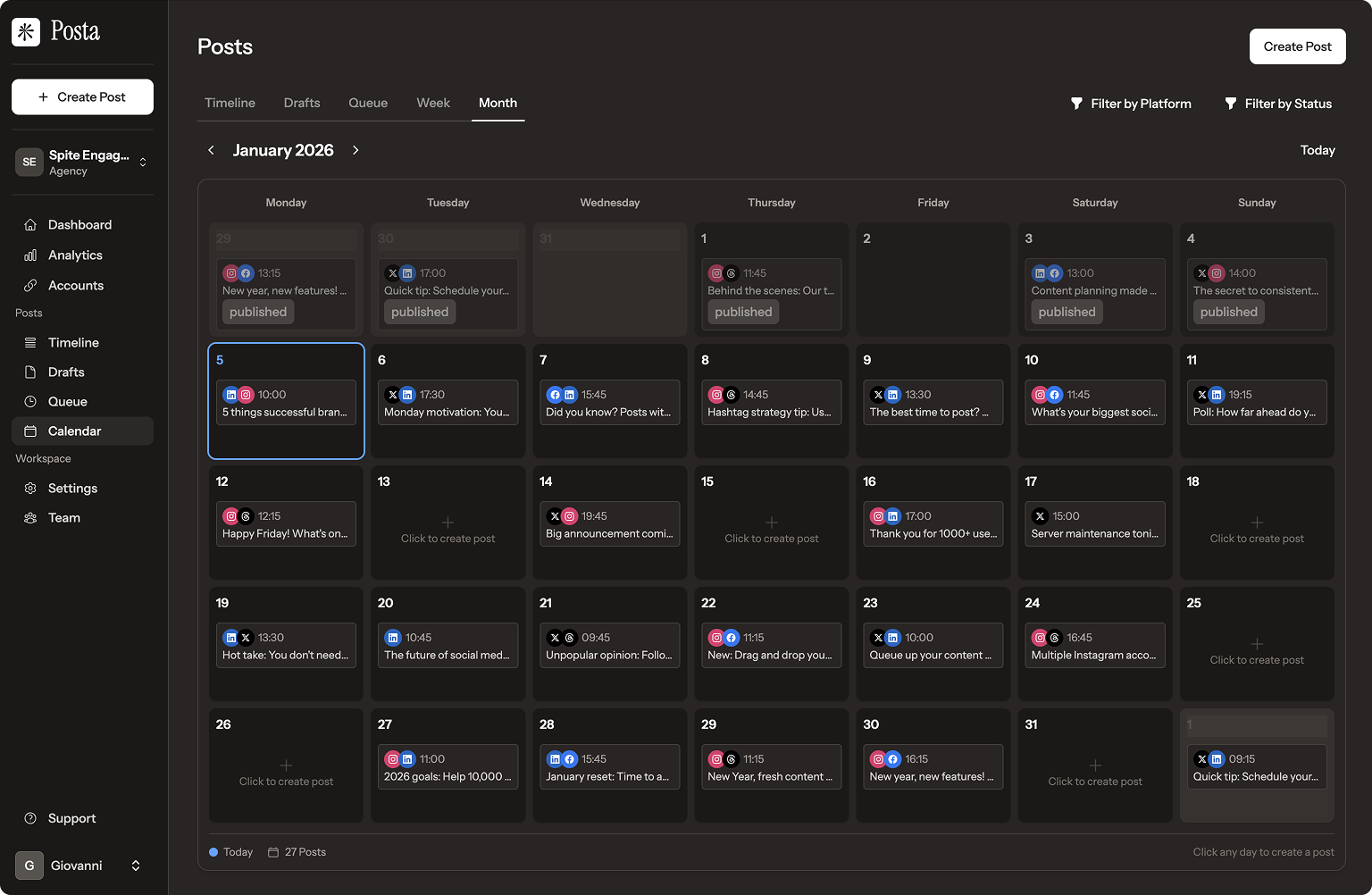This screenshot has height=895, width=1372.
Task: Open Accounts via its link icon
Action: click(30, 286)
